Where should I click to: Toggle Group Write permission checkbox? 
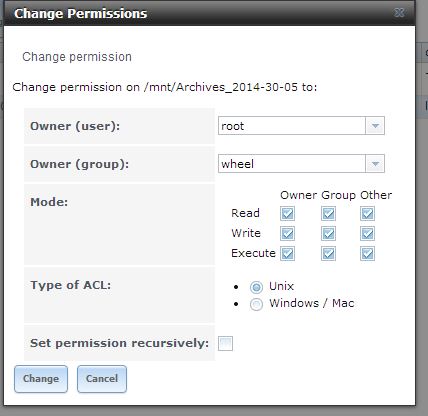pyautogui.click(x=328, y=234)
